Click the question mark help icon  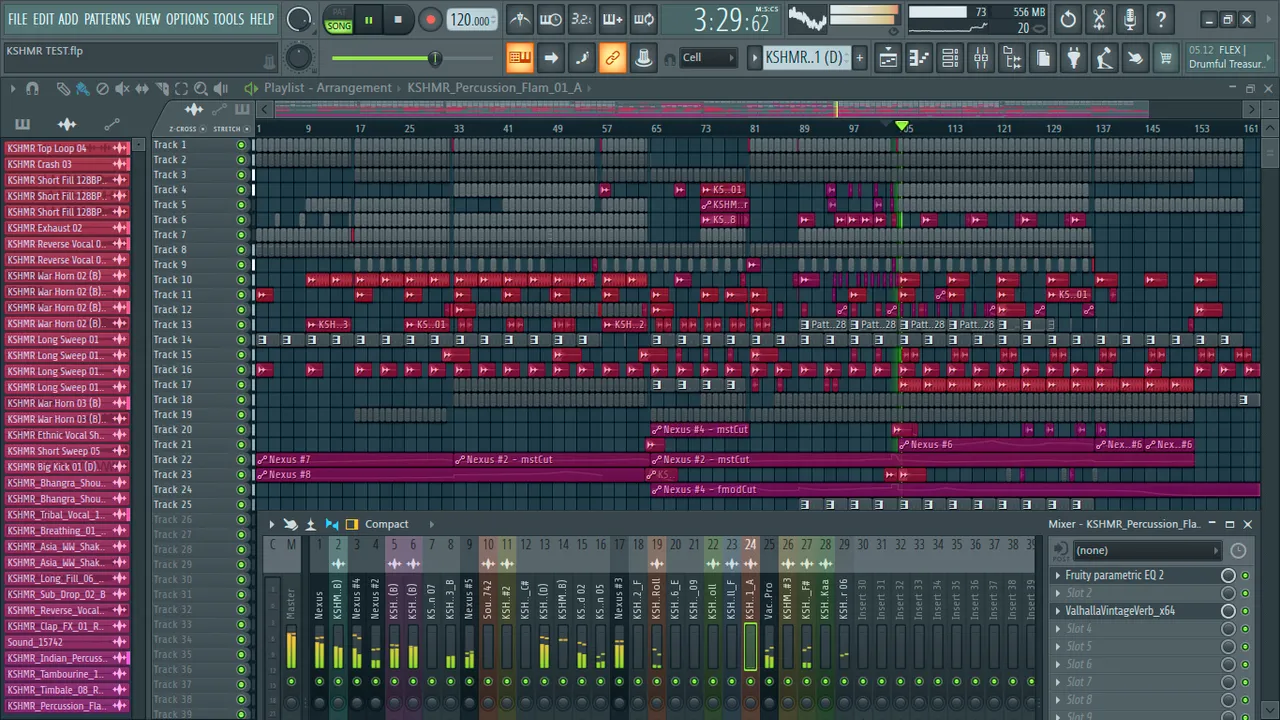(x=1161, y=19)
